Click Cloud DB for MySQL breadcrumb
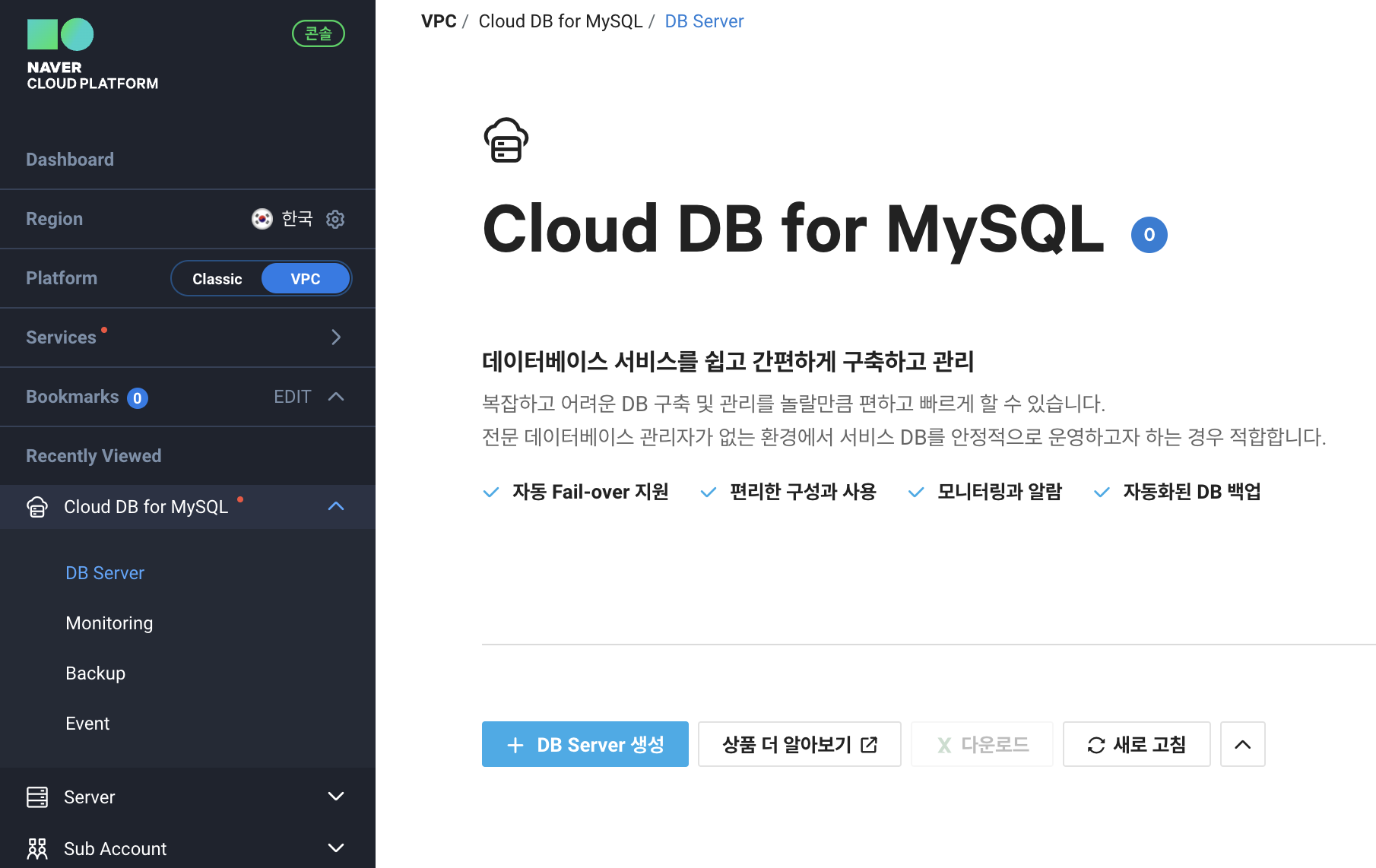The image size is (1376, 868). click(x=560, y=21)
